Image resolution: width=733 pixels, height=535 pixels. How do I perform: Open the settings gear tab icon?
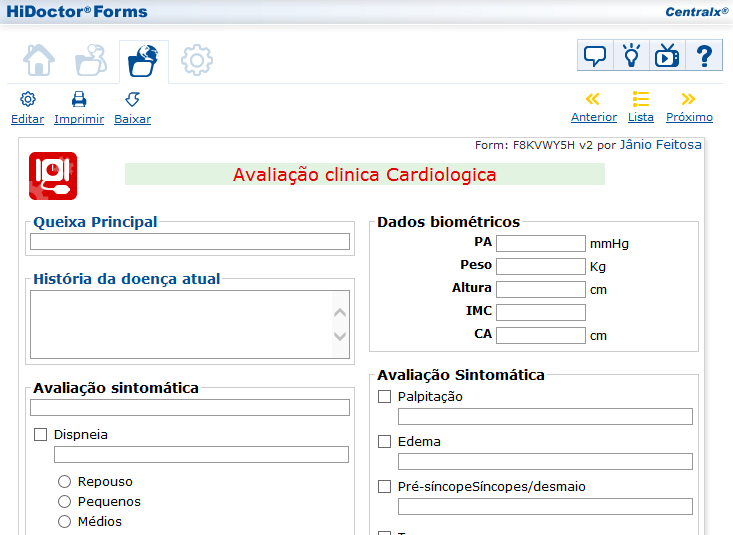coord(197,60)
